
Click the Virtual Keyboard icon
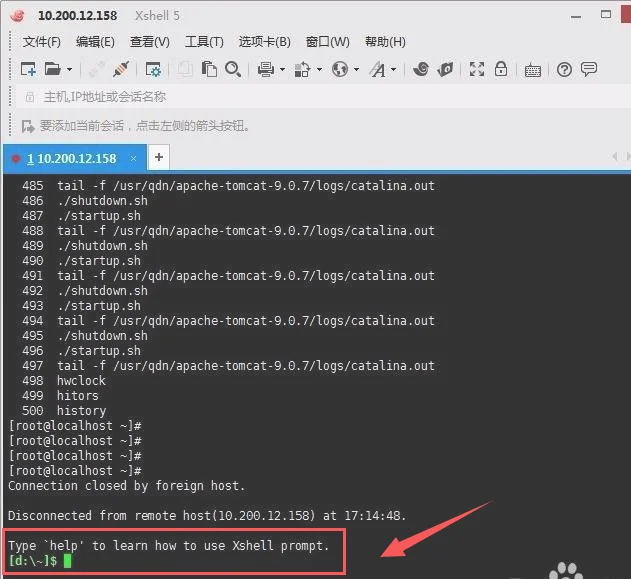[533, 70]
